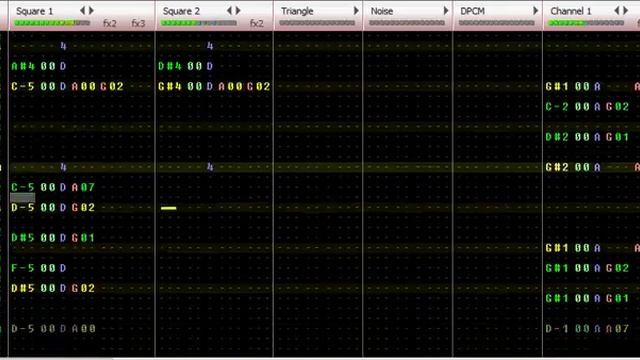Select the G#4 note in Square 2
The width and height of the screenshot is (640, 360).
[170, 87]
